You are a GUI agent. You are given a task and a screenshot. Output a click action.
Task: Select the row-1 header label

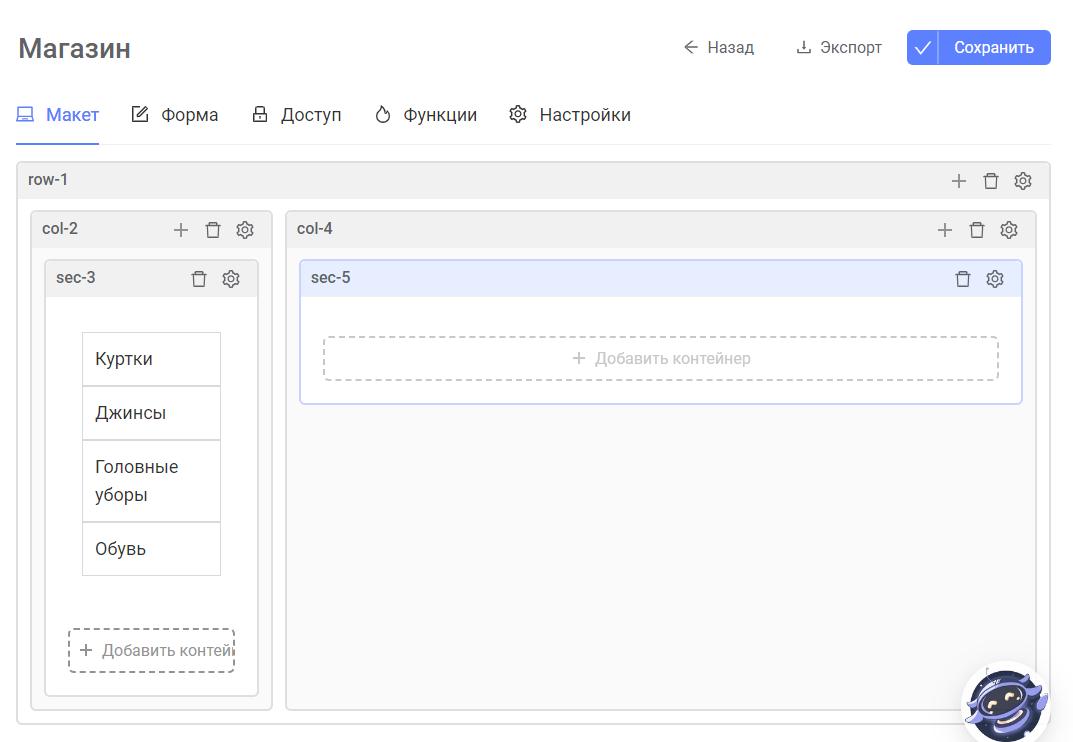pyautogui.click(x=48, y=180)
